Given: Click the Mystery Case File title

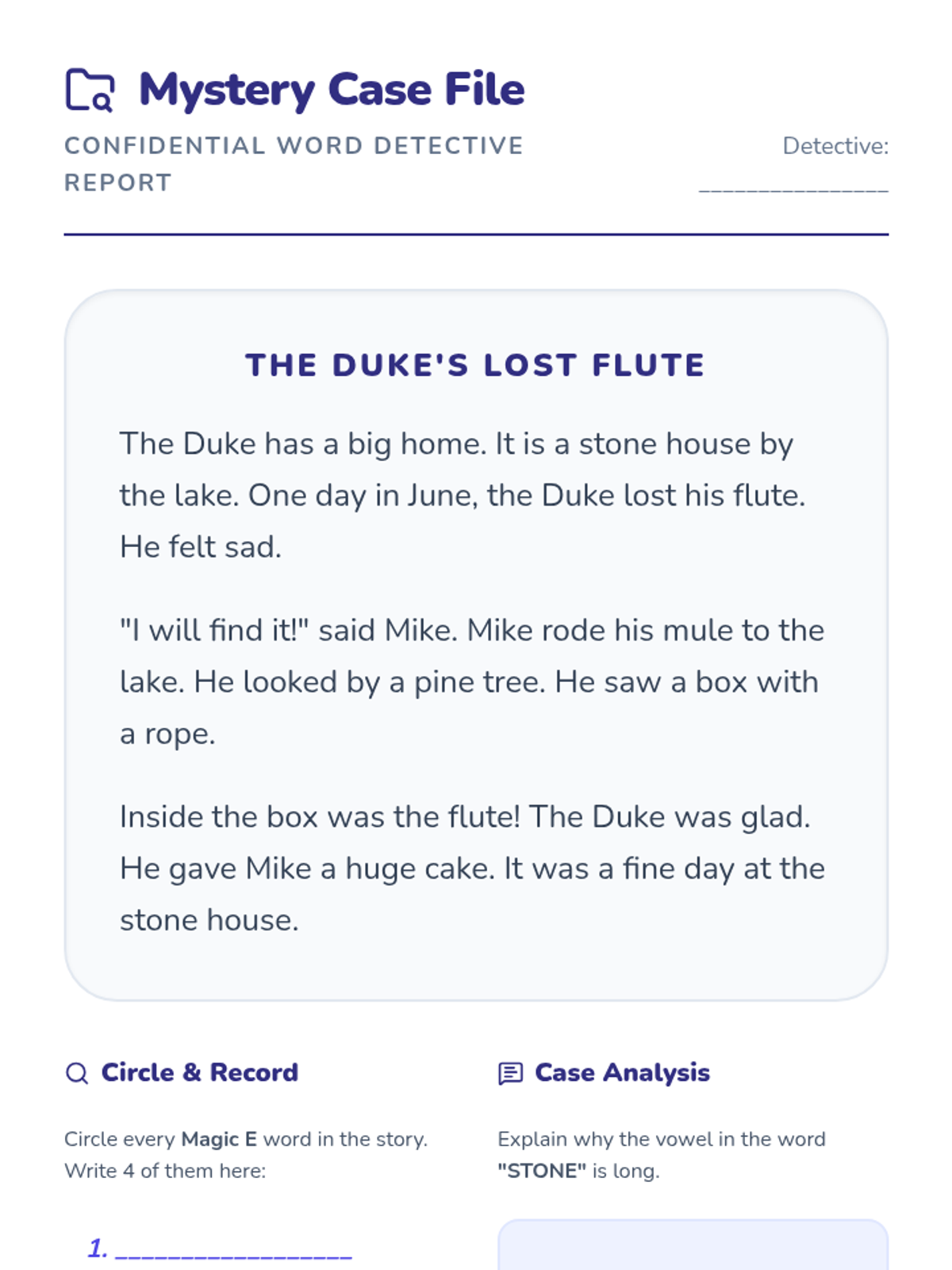Looking at the screenshot, I should pyautogui.click(x=331, y=90).
